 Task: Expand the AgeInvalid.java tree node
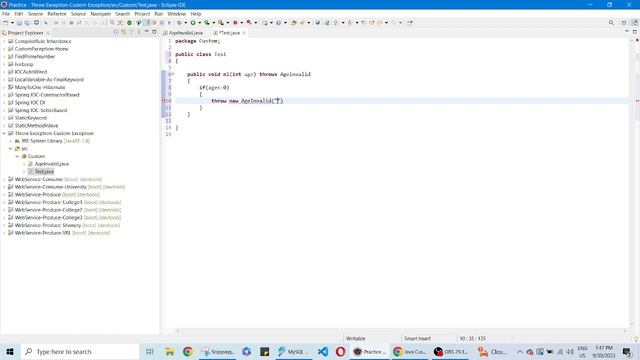[x=24, y=164]
